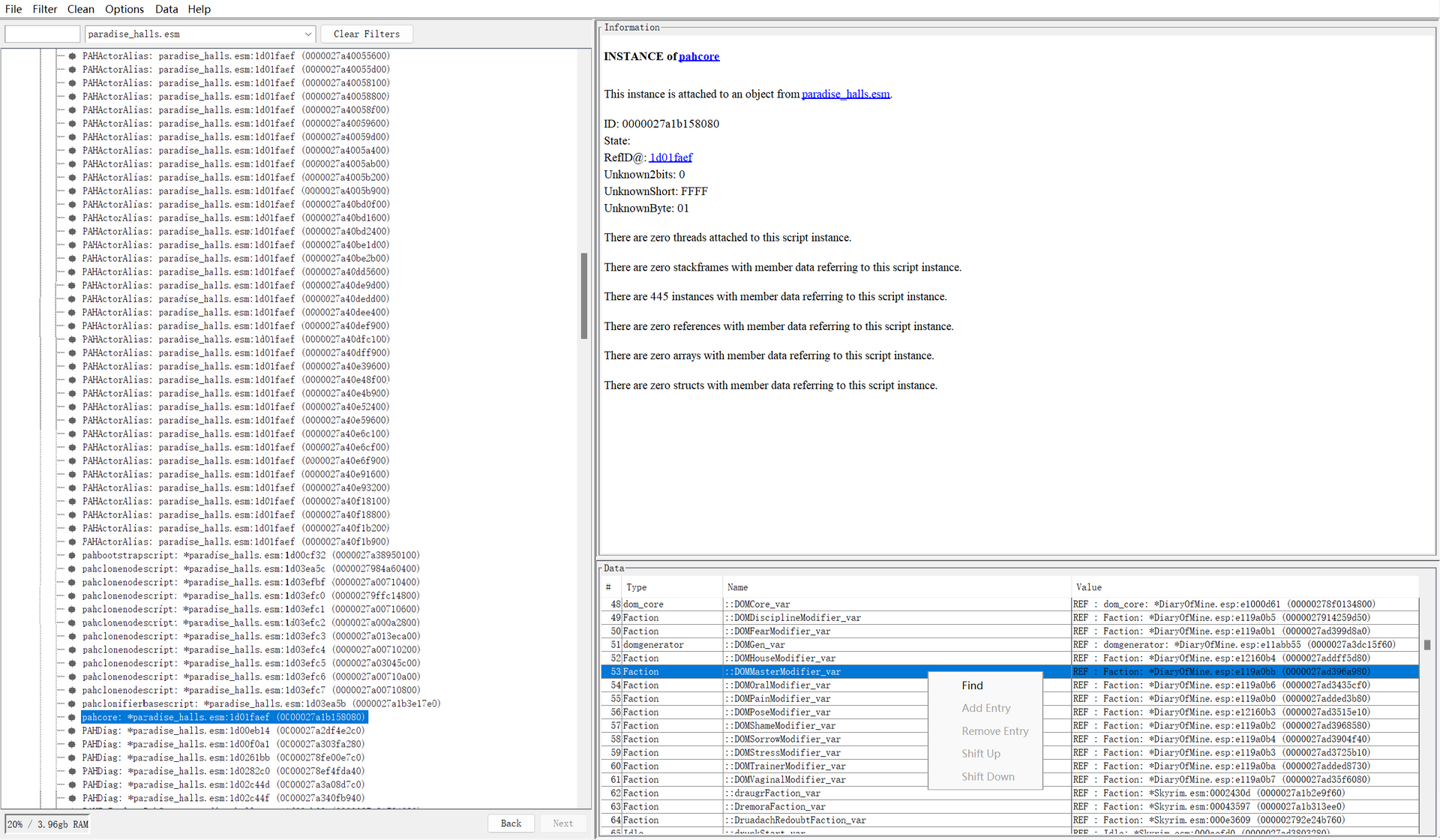Open the paradise_halls.esm link in Information

pyautogui.click(x=846, y=94)
